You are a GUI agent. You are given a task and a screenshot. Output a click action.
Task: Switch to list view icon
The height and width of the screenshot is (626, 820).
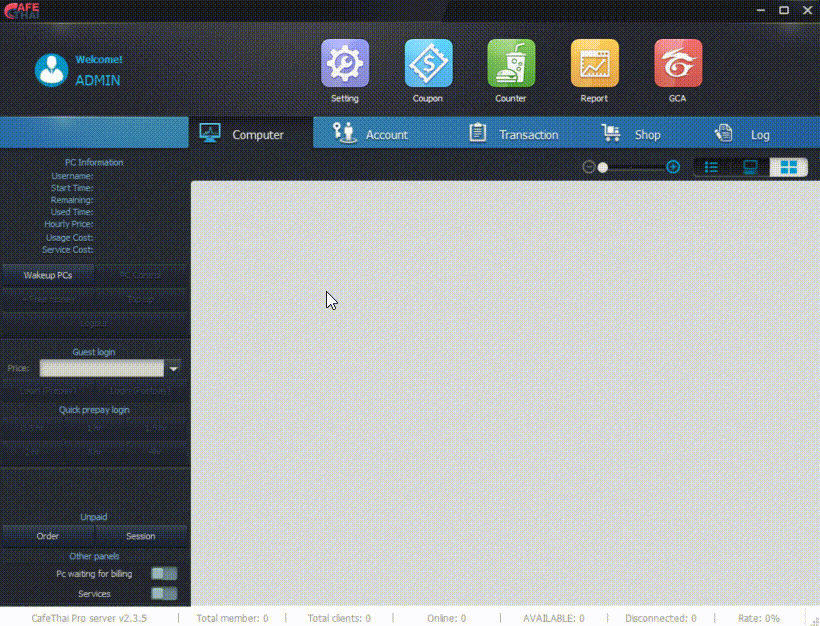(x=712, y=167)
